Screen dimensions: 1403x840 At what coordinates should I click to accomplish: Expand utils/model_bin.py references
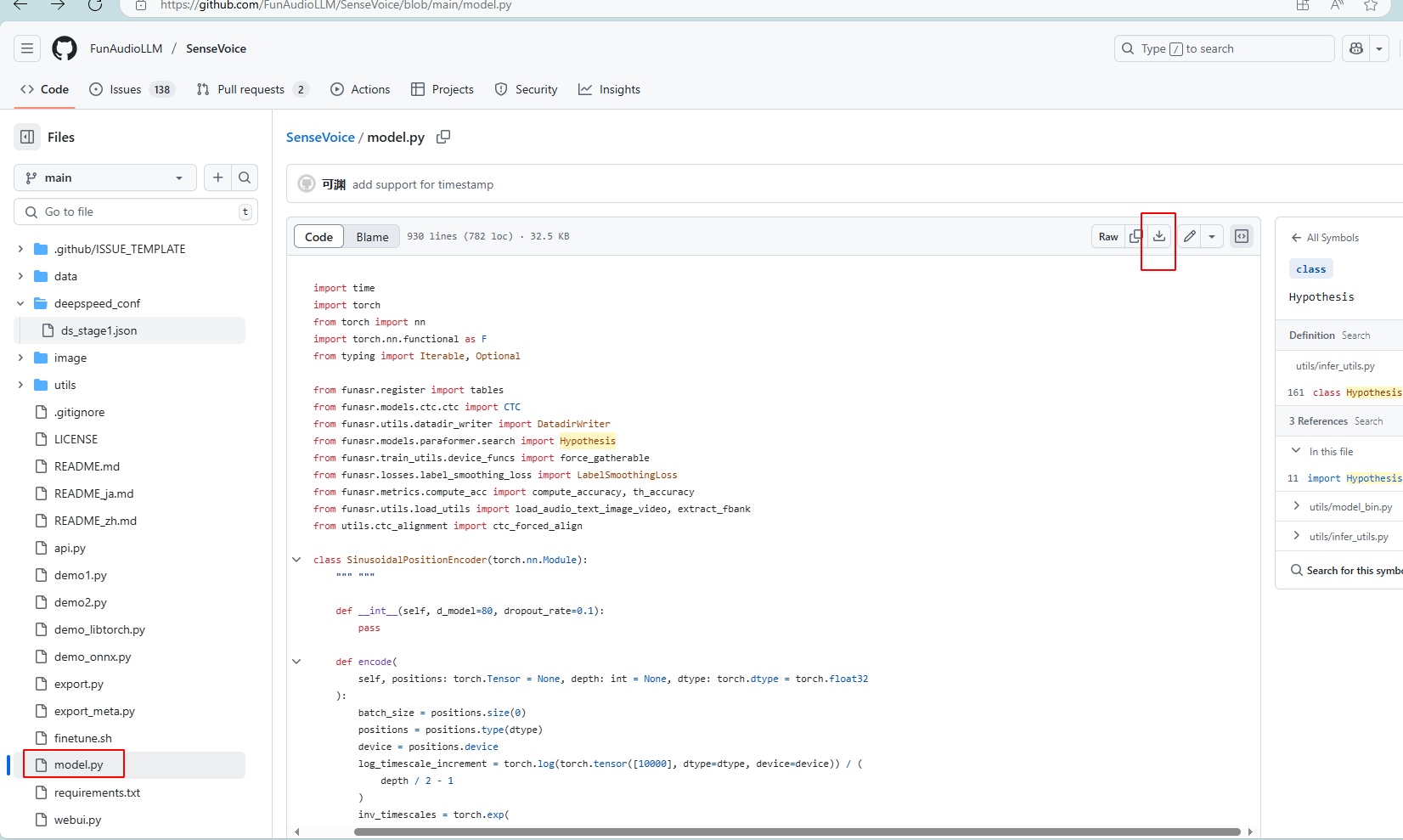point(1296,506)
